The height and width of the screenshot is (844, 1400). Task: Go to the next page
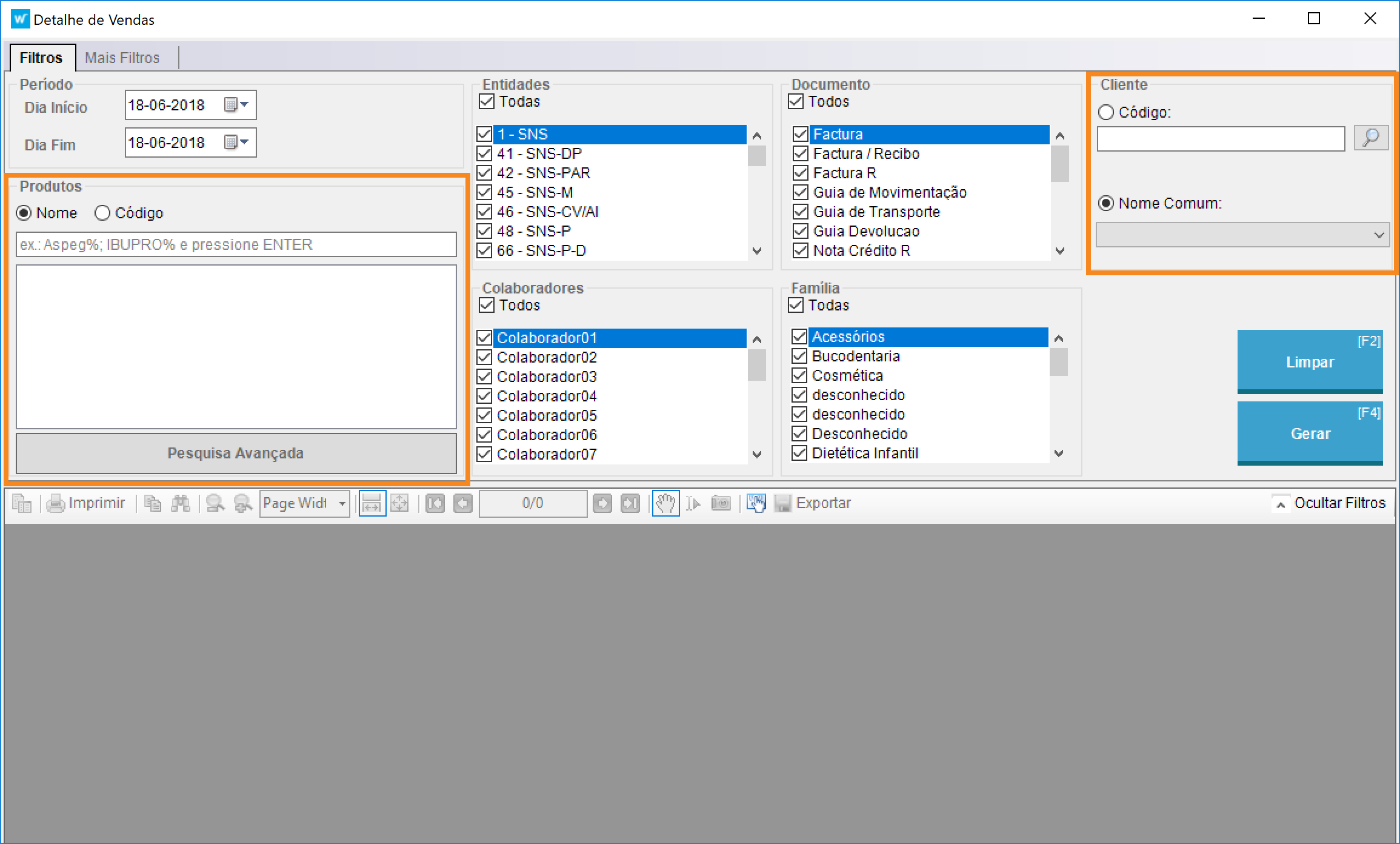602,503
